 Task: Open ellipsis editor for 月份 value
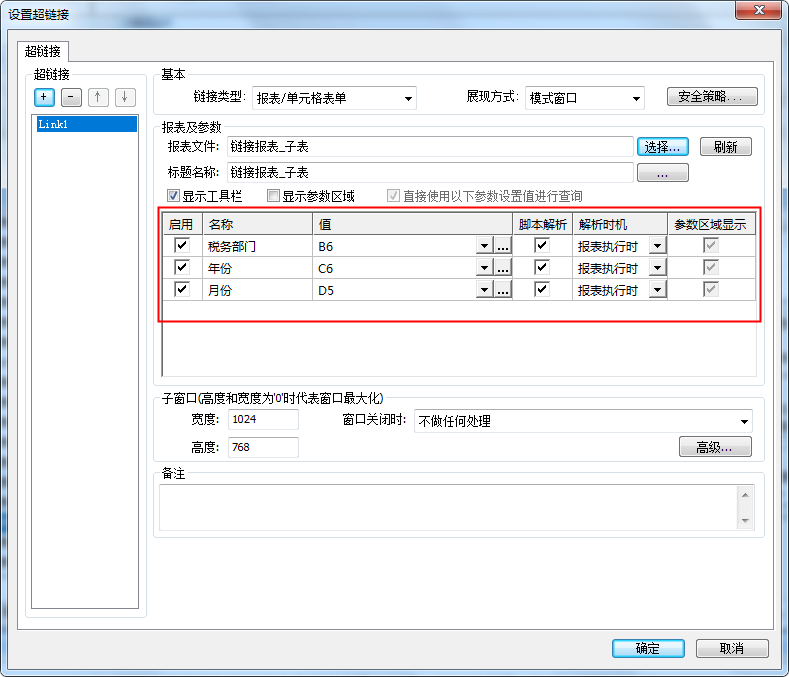(x=503, y=289)
